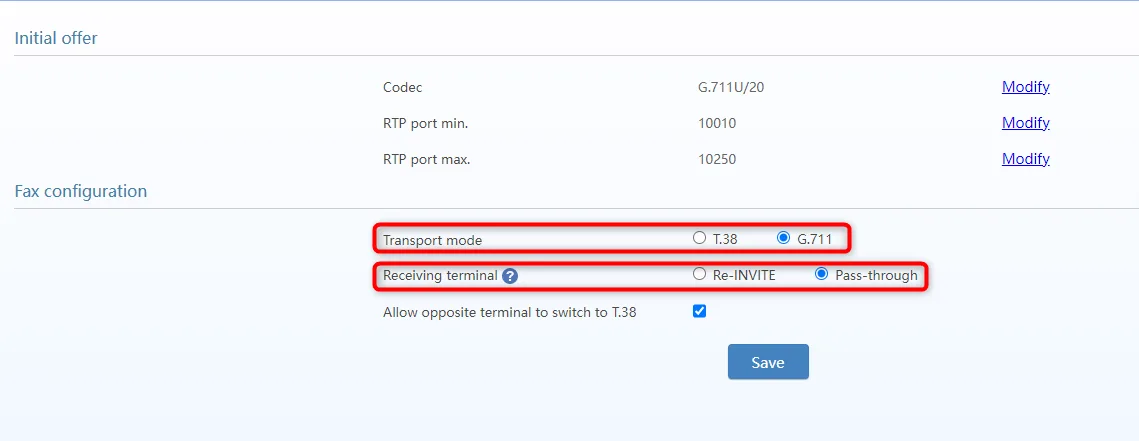The image size is (1139, 441).
Task: Open the Receiving terminal help icon
Action: click(510, 276)
